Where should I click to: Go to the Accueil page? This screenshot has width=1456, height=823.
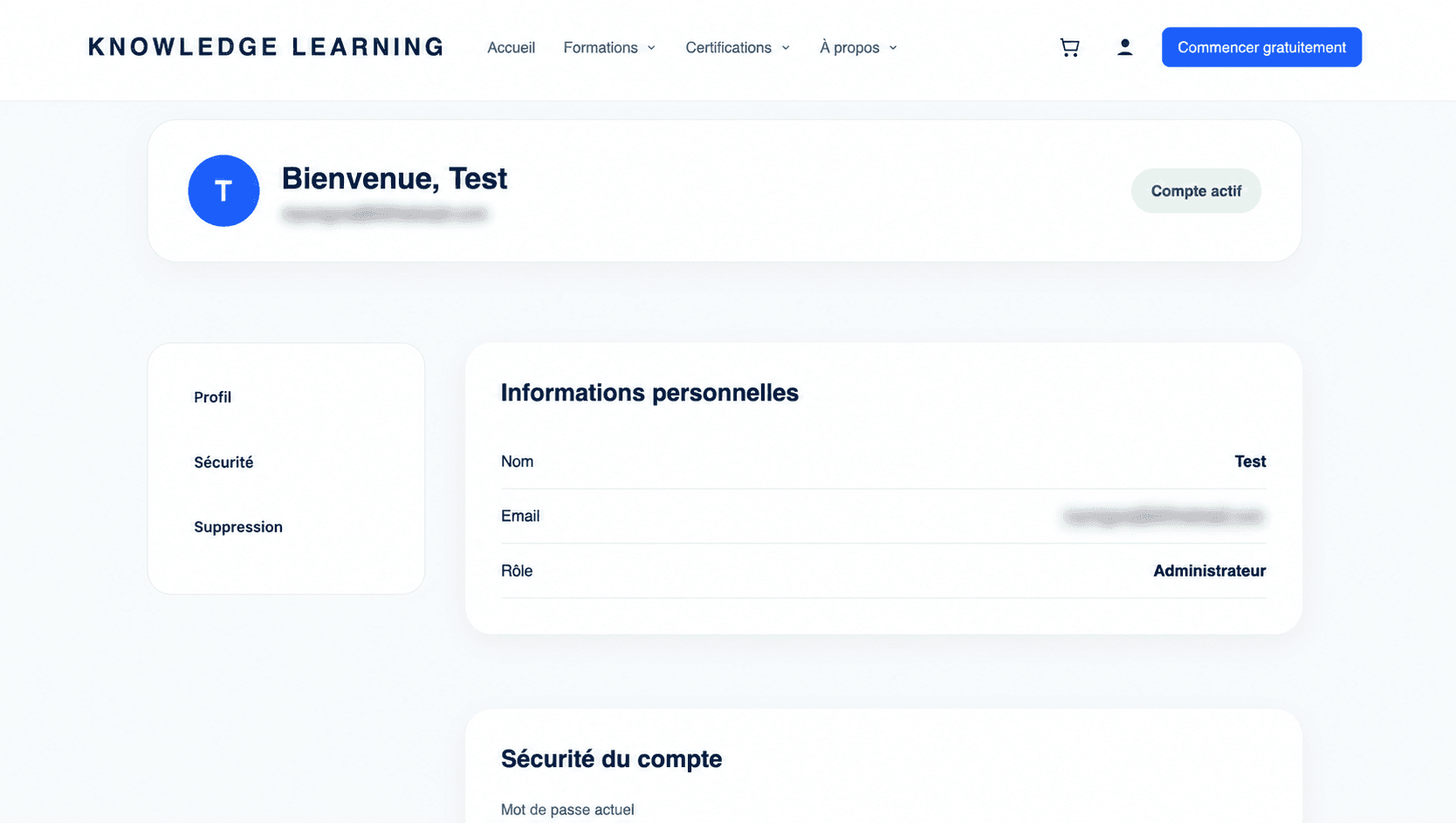point(511,47)
